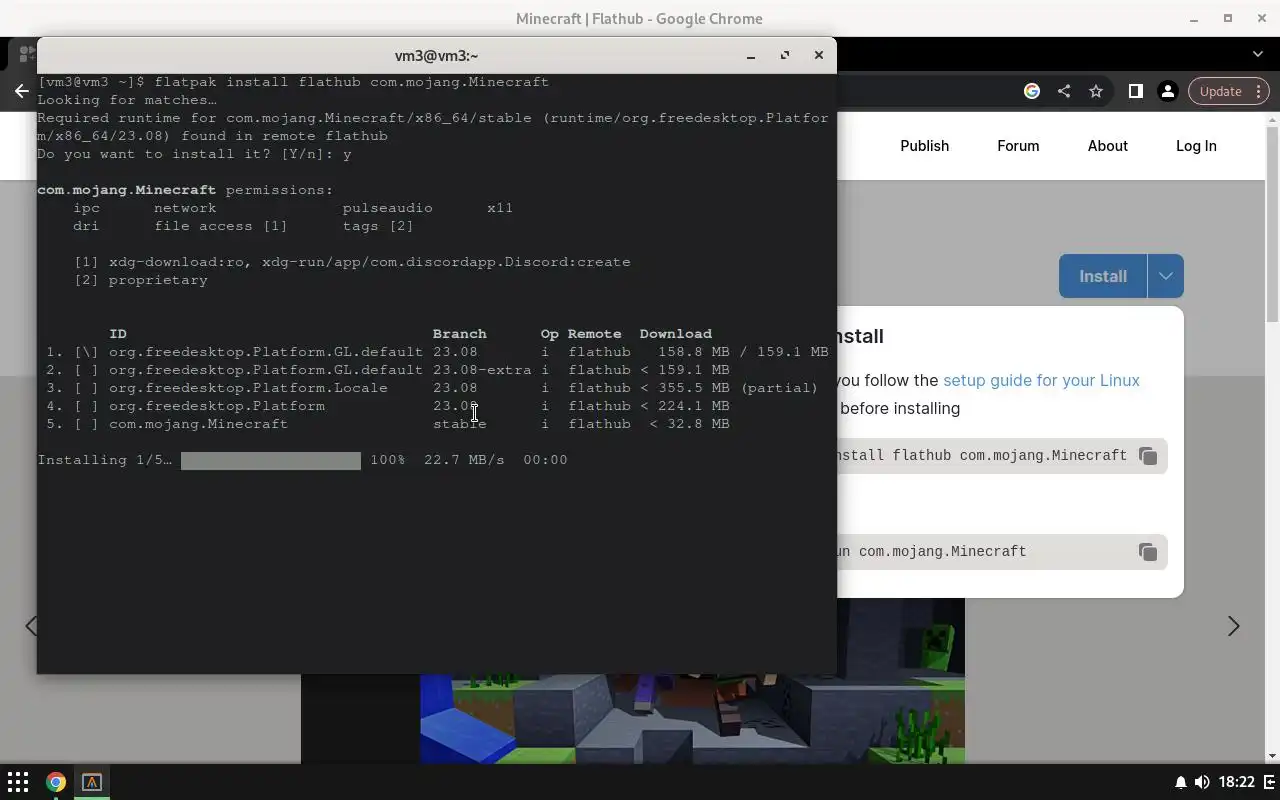The width and height of the screenshot is (1280, 800).
Task: Click Chrome Update button
Action: pyautogui.click(x=1220, y=91)
